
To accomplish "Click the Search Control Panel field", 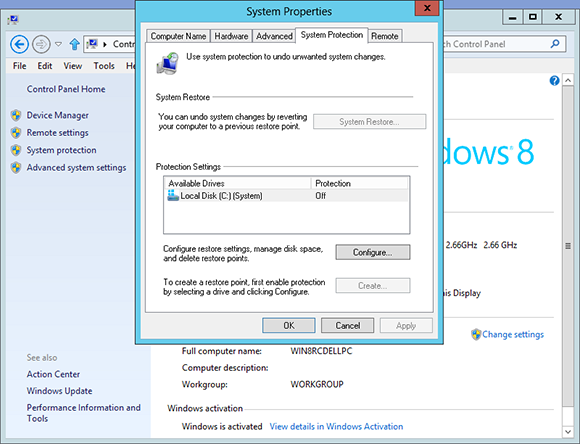I will (x=496, y=44).
